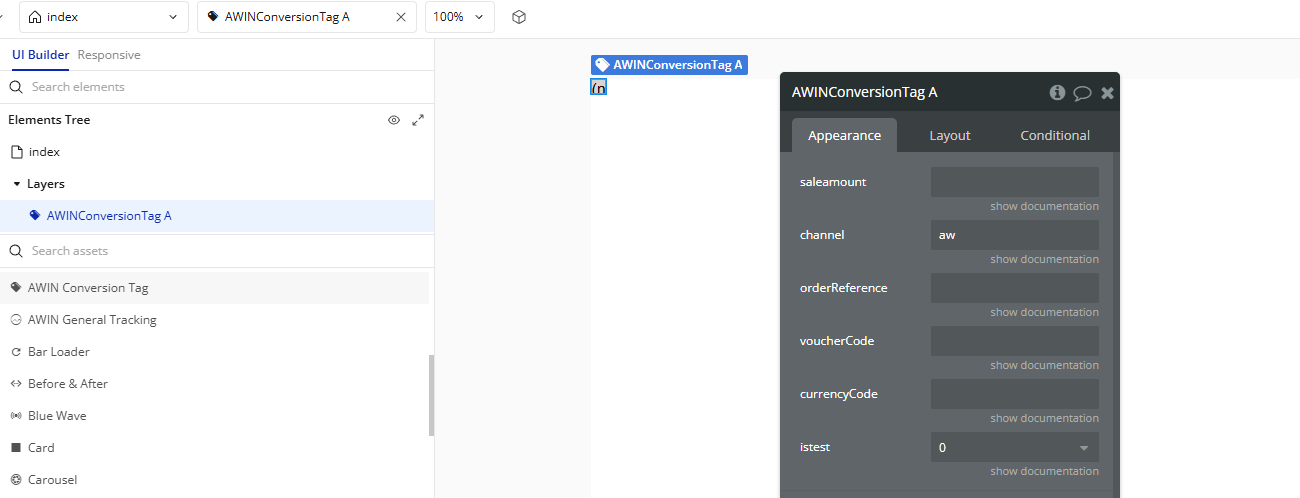Click the assets list scrollbar
Viewport: 1300px width, 498px height.
432,395
